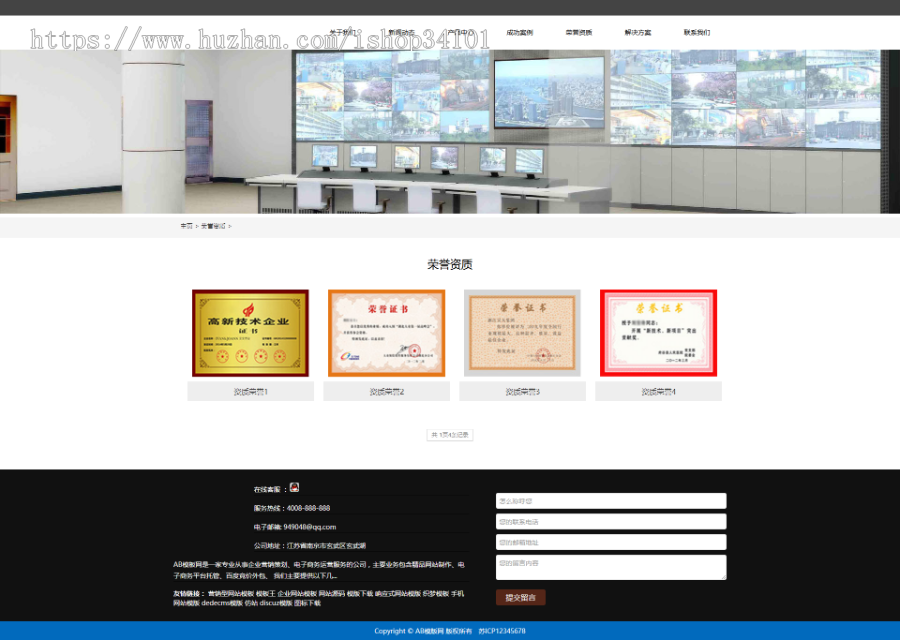900x640 pixels.
Task: Open the QQ online customer service icon
Action: click(295, 486)
